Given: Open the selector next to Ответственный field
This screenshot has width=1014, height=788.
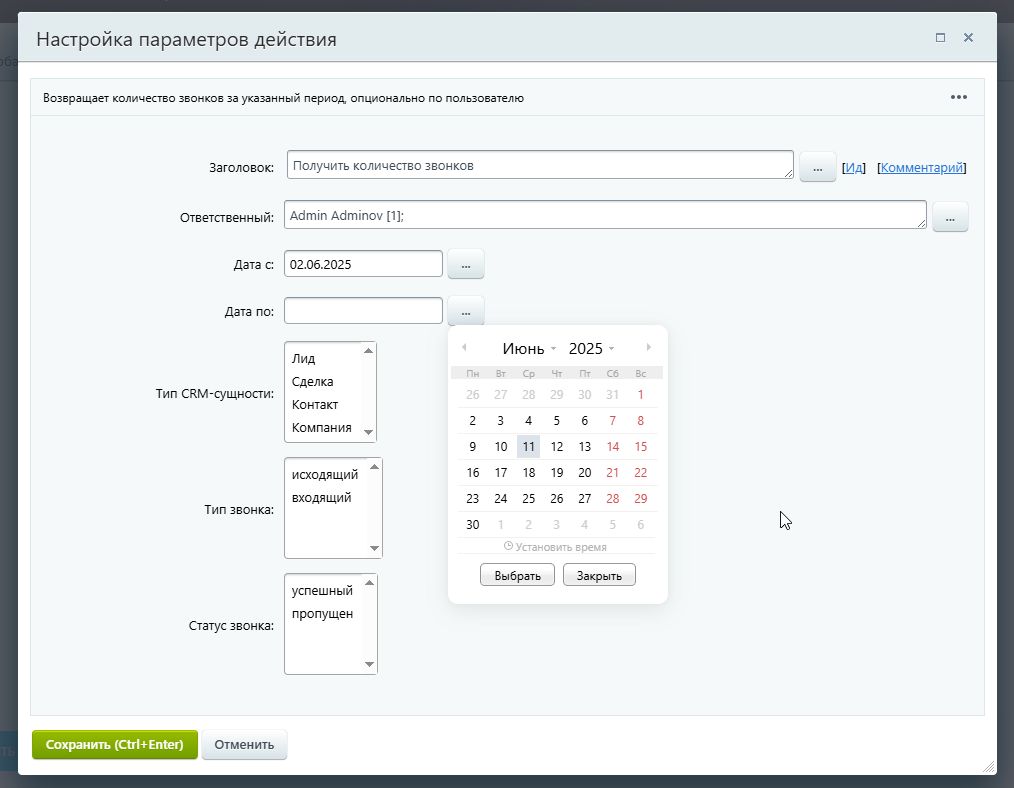Looking at the screenshot, I should coord(950,216).
